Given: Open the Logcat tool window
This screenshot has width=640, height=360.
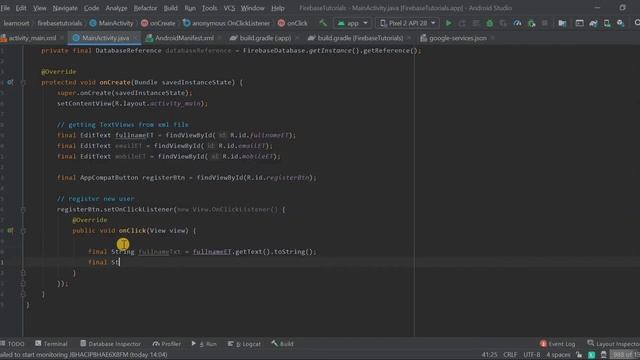Looking at the screenshot, I should coord(244,344).
